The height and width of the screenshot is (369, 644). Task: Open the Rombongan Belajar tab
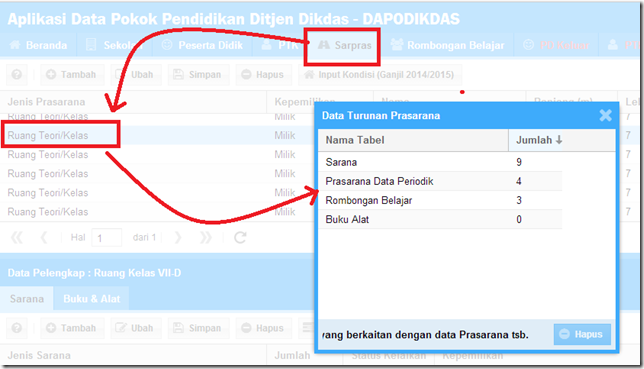[x=447, y=45]
